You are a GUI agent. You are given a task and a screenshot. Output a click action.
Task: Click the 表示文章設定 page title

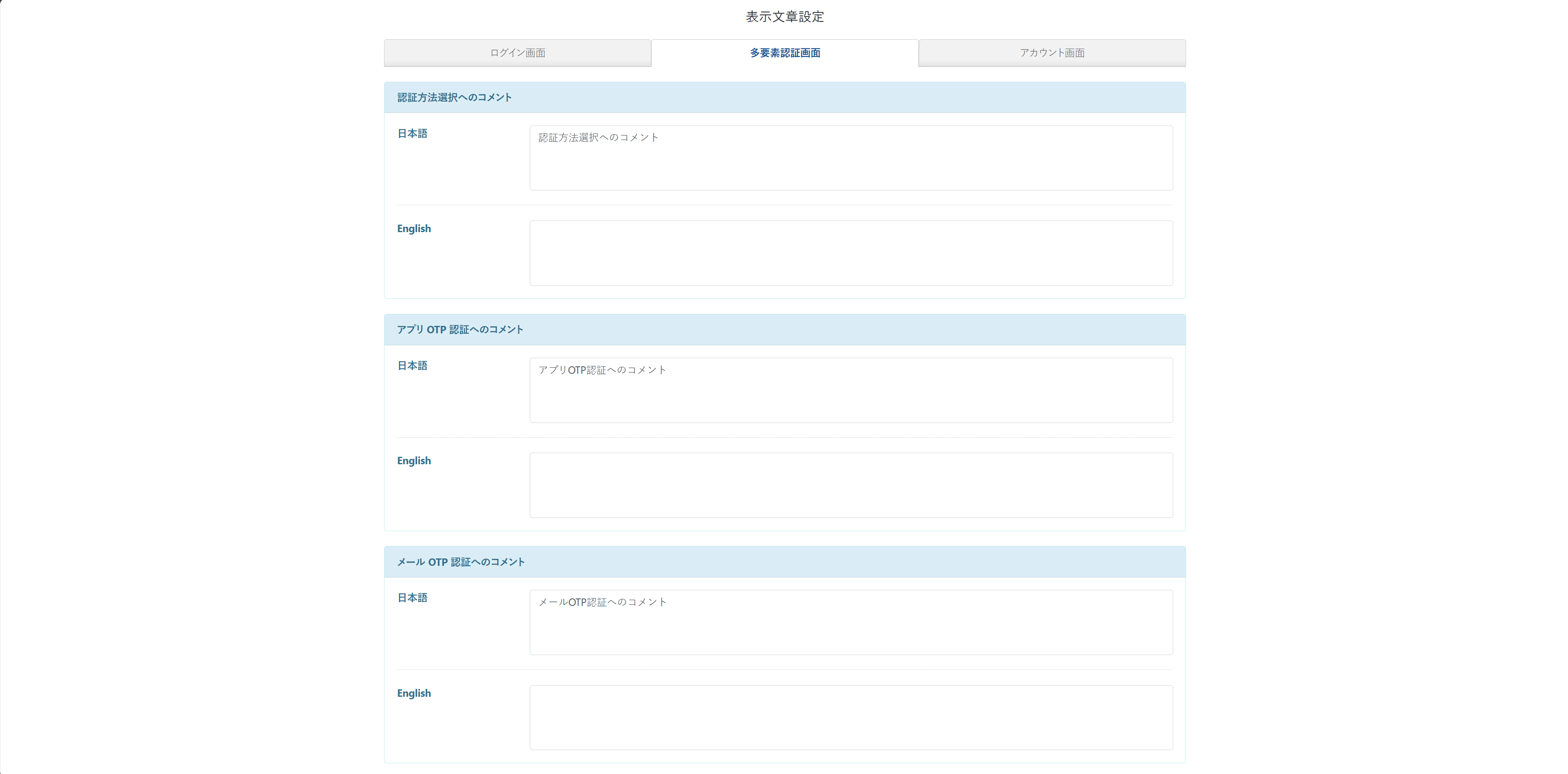[x=785, y=17]
